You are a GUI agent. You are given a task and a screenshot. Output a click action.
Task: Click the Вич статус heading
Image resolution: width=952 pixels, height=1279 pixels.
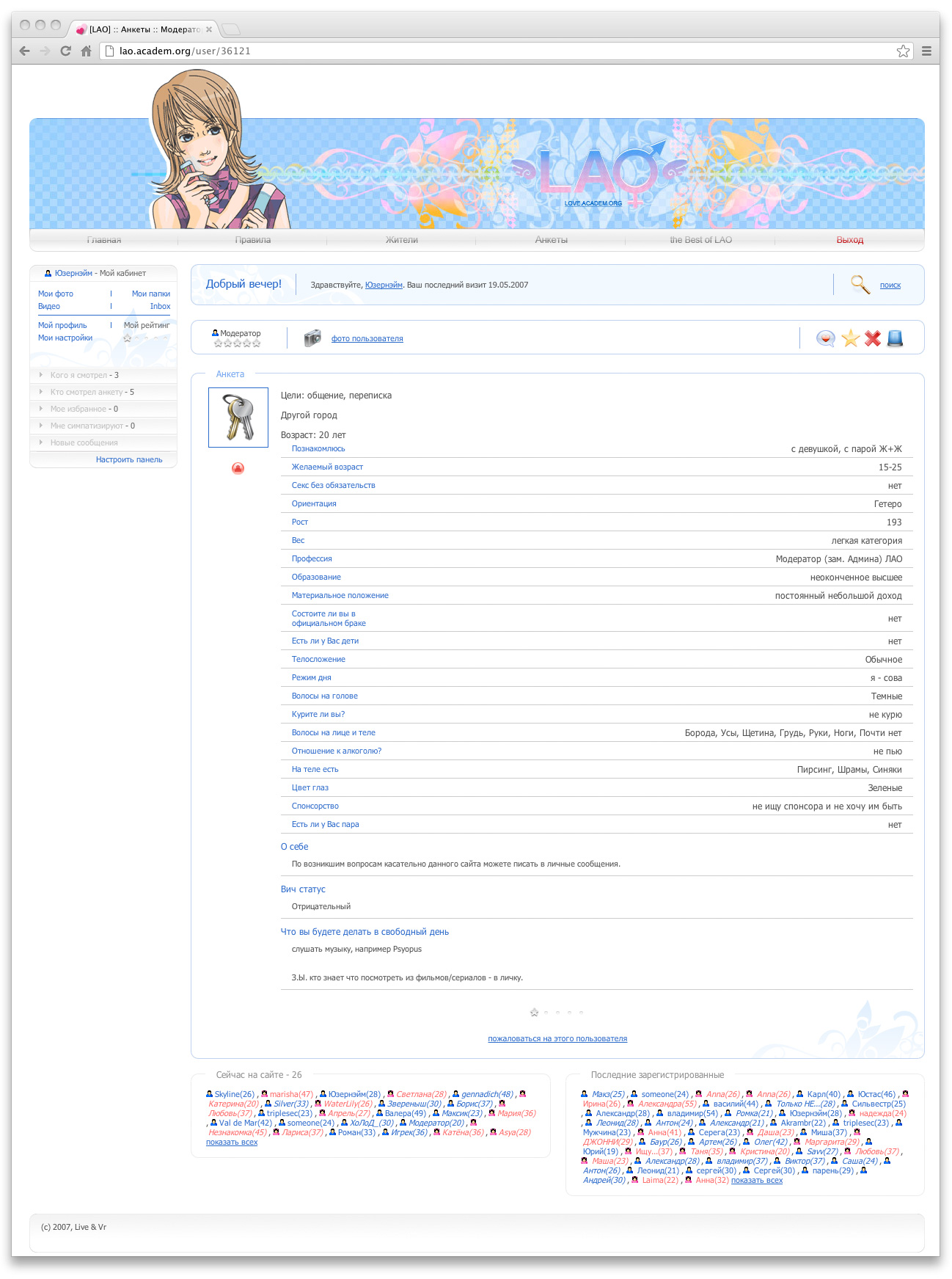[303, 889]
